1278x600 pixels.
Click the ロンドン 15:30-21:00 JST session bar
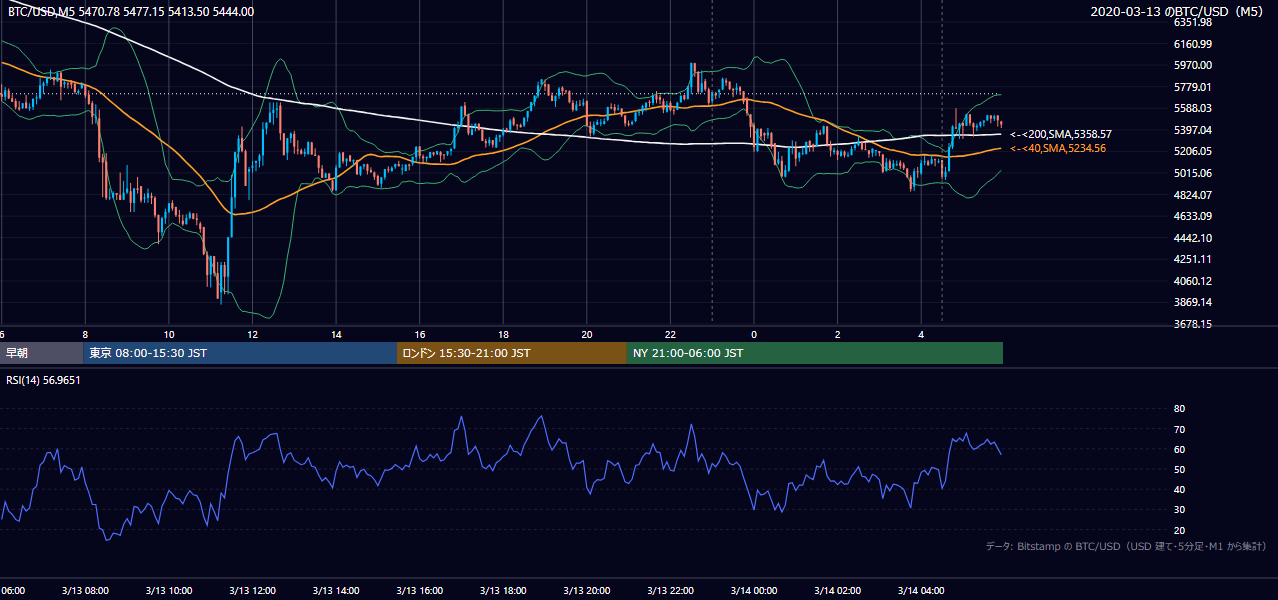(x=512, y=353)
